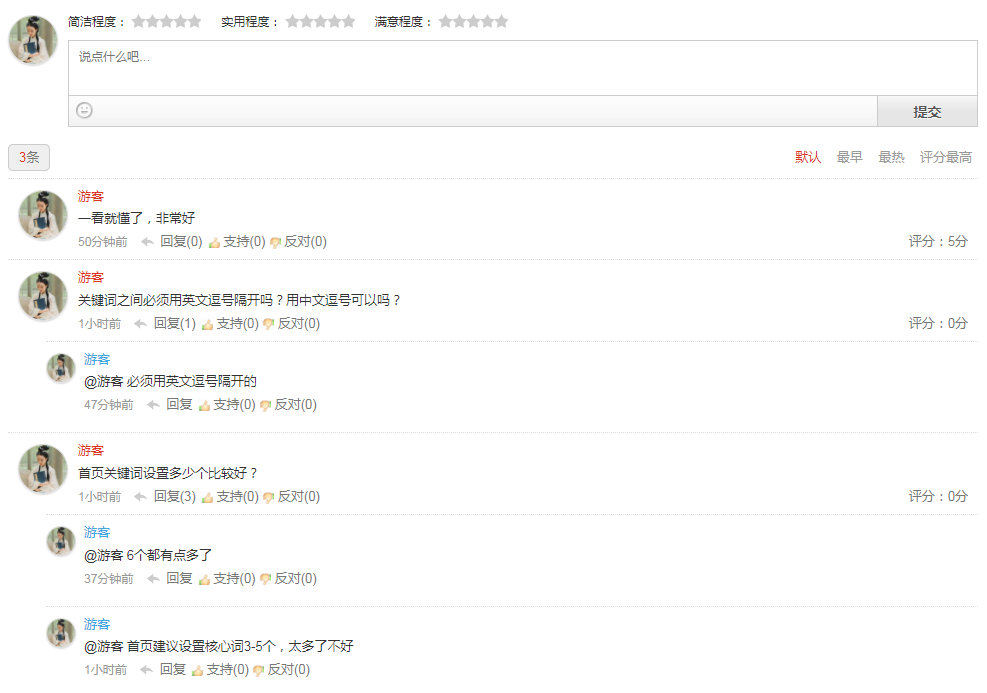This screenshot has height=693, width=987.
Task: Oppose the 首页关键词设置 comment with thumbs-down
Action: pos(291,497)
